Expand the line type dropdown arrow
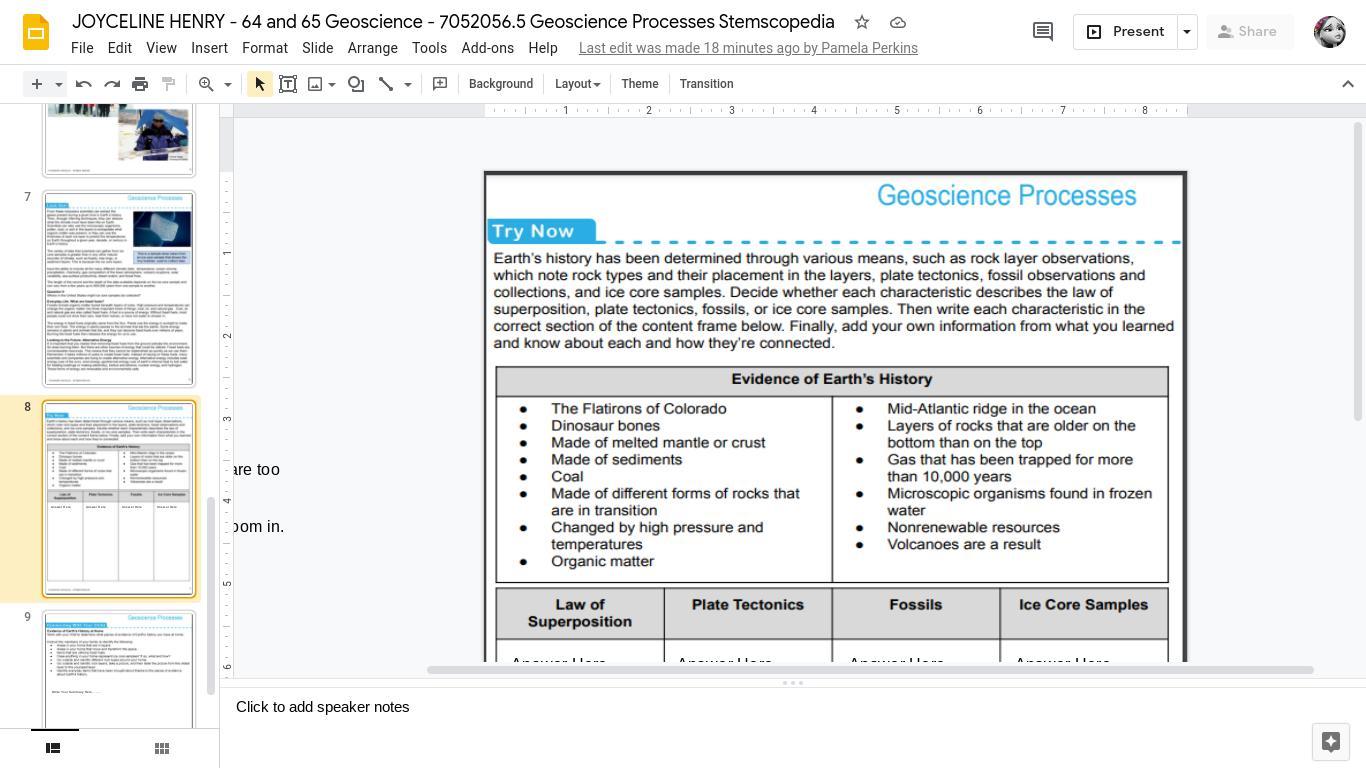 click(x=408, y=84)
